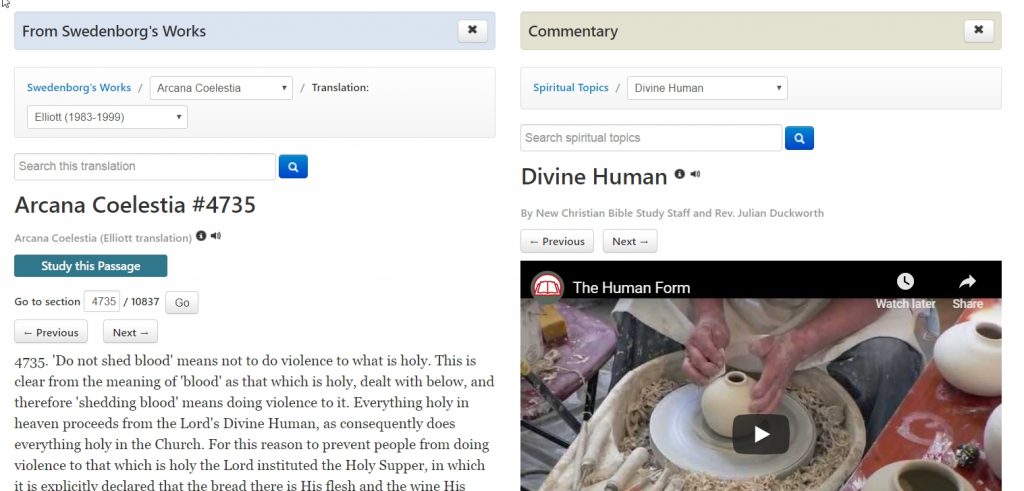This screenshot has height=491, width=1024.
Task: Click the magnifier button beside spiritual topics search
Action: (x=799, y=138)
